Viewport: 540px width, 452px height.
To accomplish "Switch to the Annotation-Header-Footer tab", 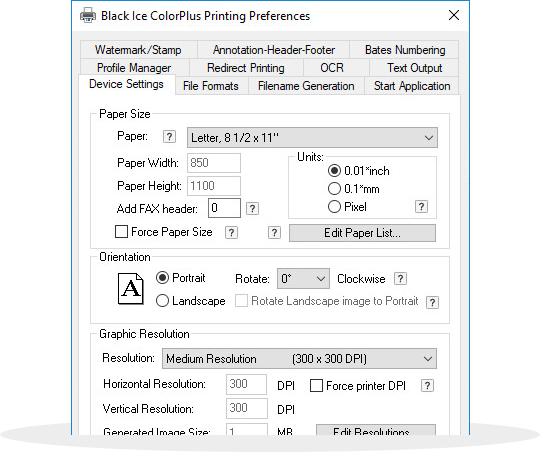I will (273, 50).
